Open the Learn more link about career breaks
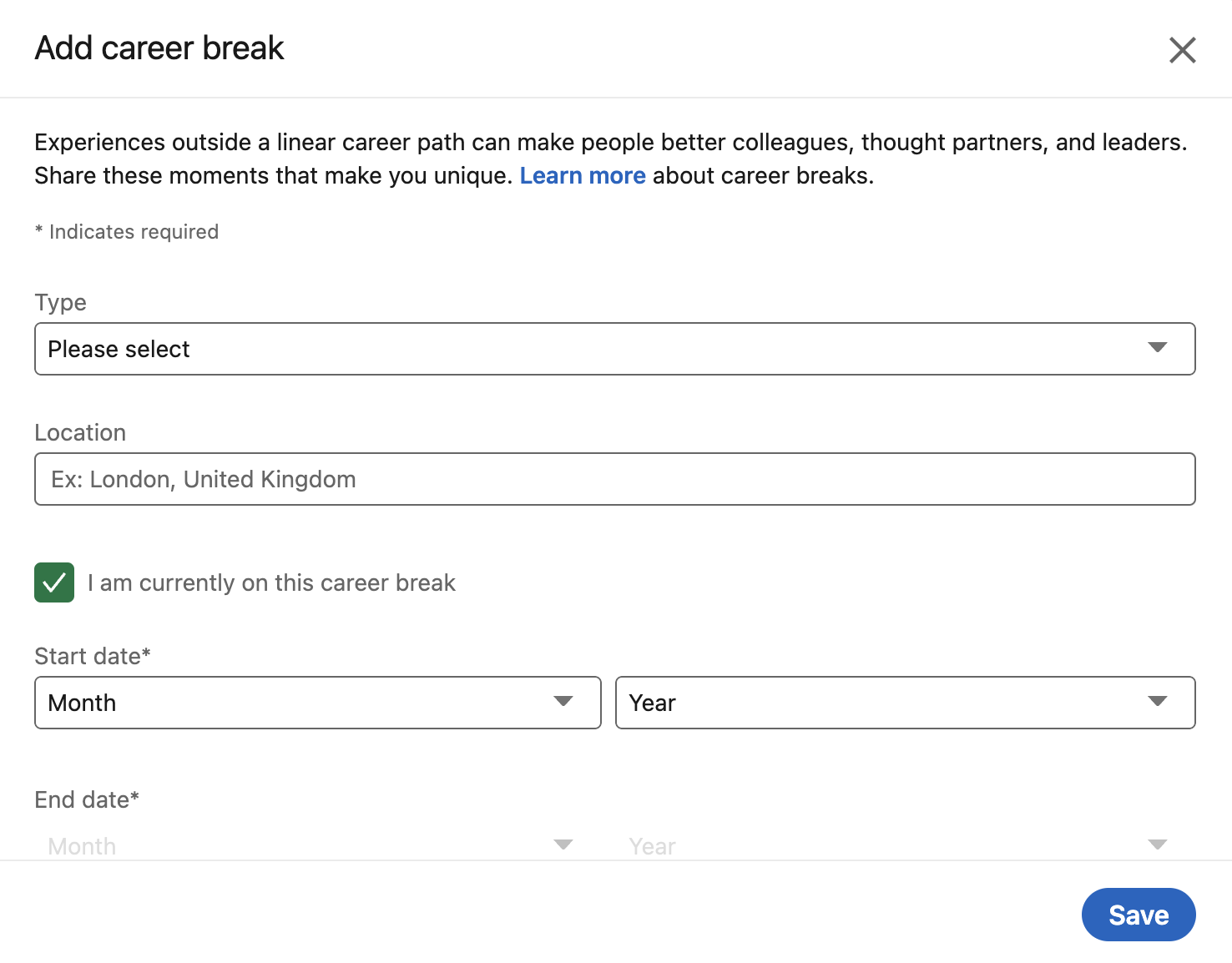The width and height of the screenshot is (1232, 963). click(x=583, y=176)
